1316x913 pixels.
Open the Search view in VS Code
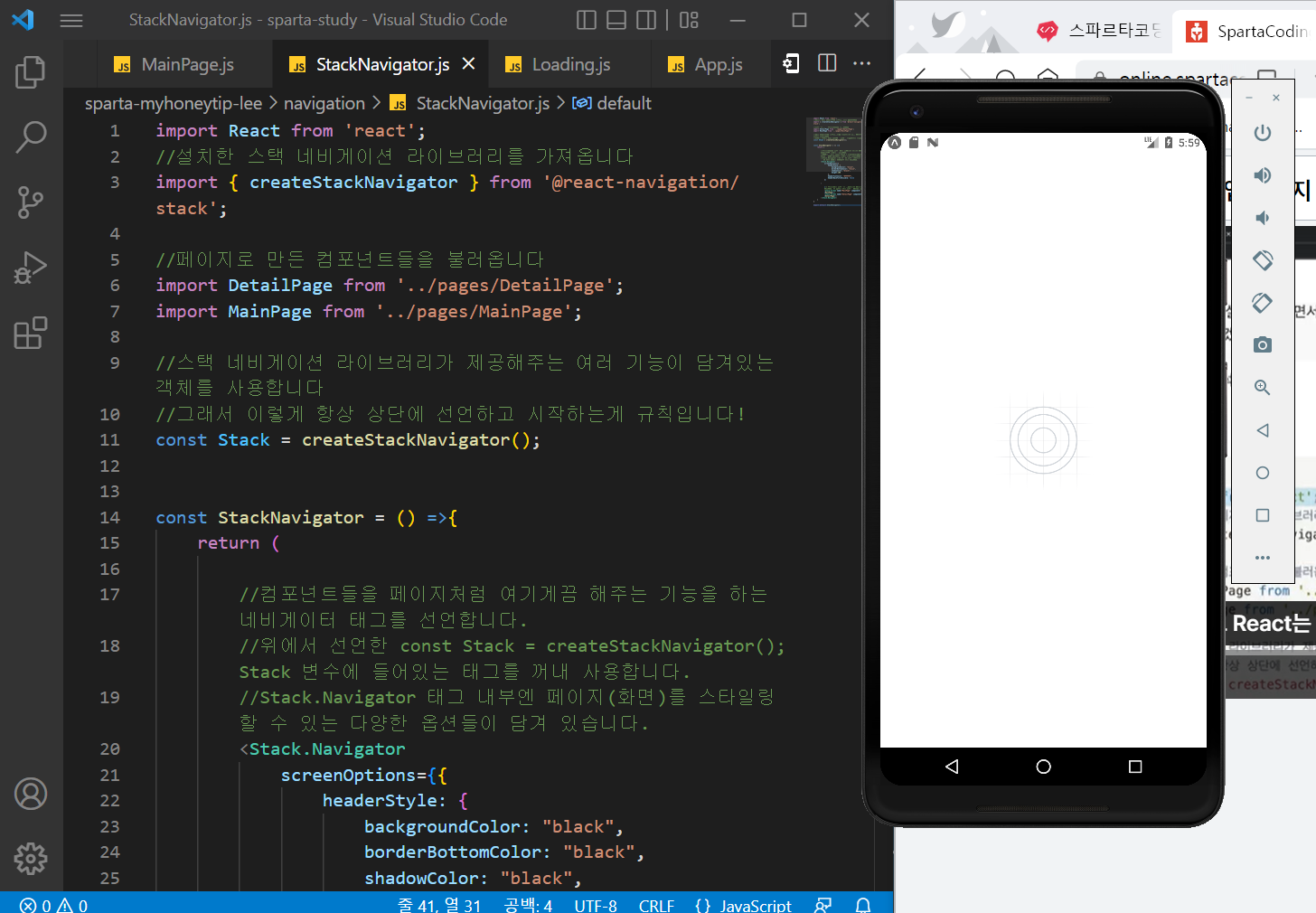pos(31,137)
